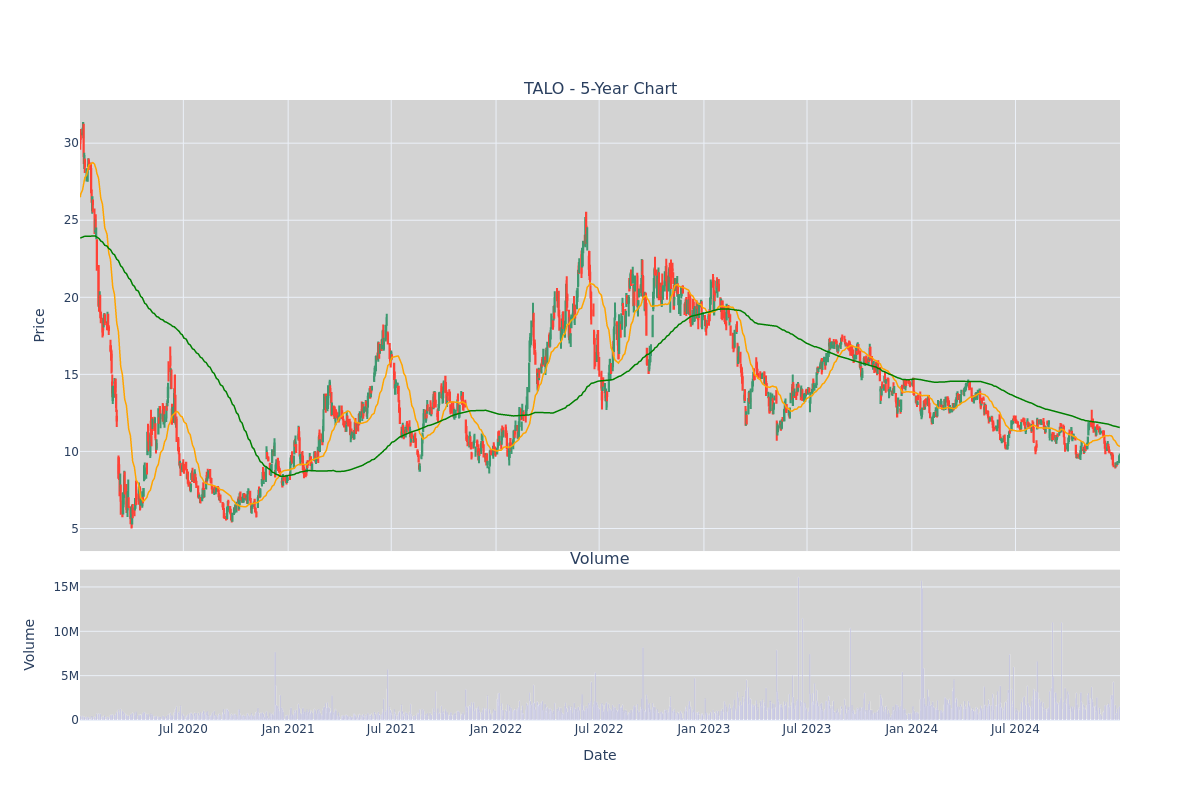The image size is (1200, 800).
Task: Click the price tick label "30"
Action: (71, 143)
